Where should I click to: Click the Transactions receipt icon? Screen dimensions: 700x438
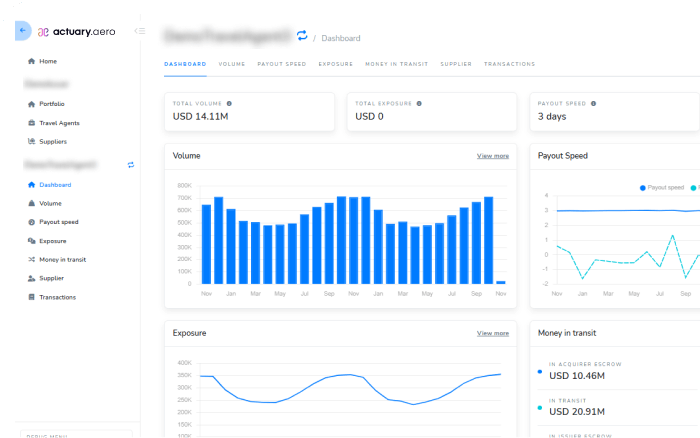pos(31,297)
